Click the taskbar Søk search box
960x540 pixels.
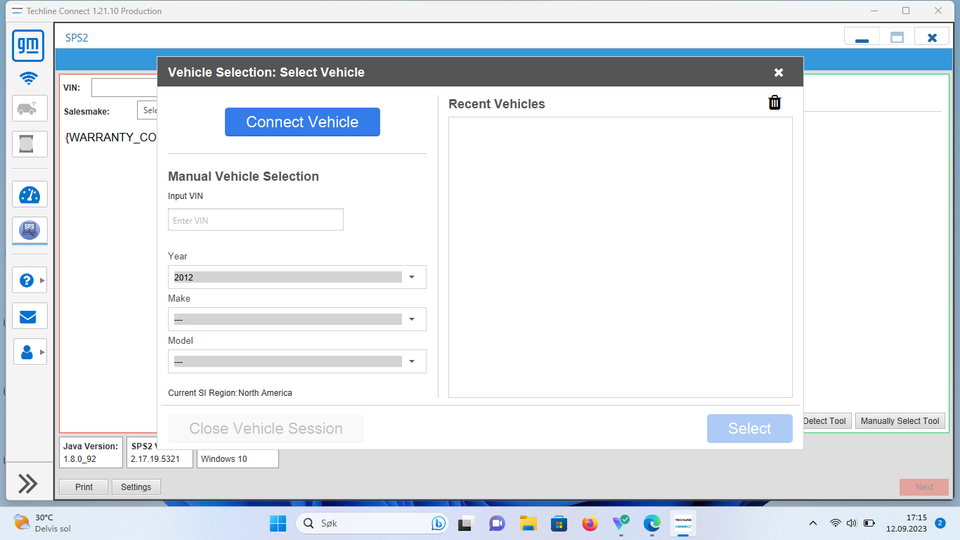[372, 523]
